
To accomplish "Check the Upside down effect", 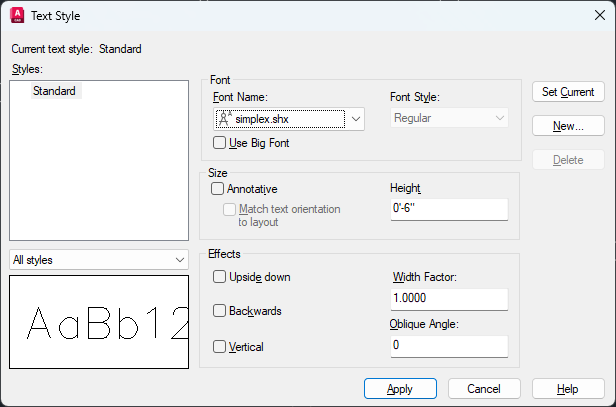I will [x=219, y=277].
